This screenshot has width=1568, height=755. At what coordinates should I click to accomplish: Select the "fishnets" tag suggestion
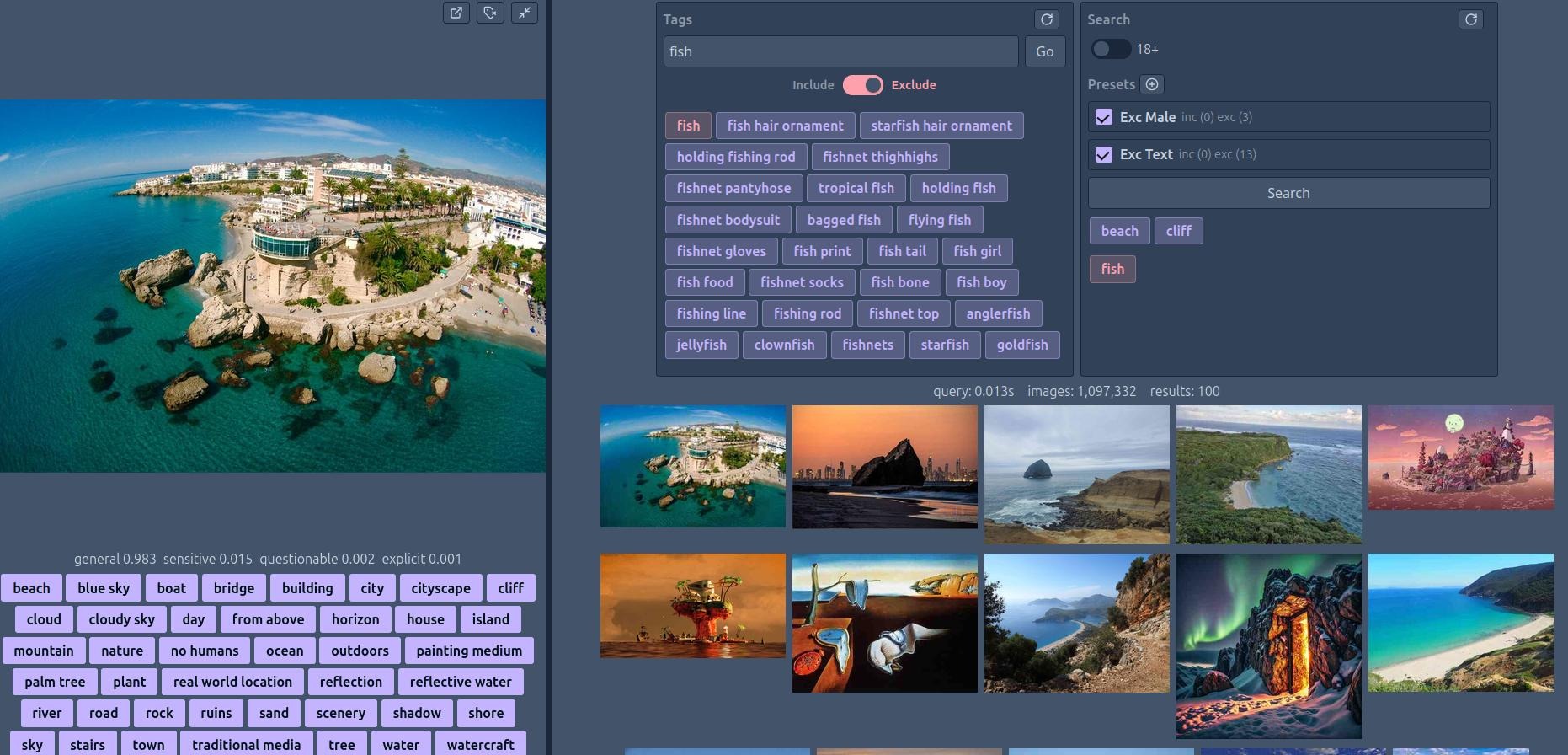[x=867, y=345]
